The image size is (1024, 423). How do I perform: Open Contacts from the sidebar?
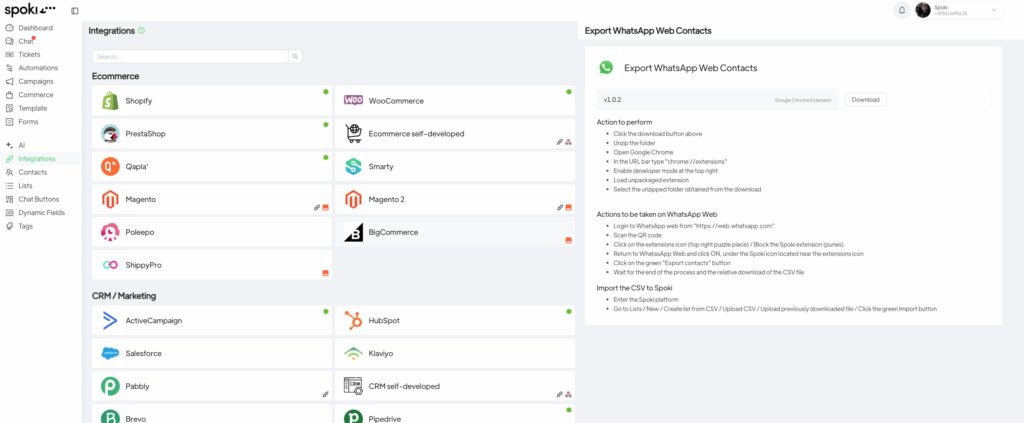pos(32,172)
